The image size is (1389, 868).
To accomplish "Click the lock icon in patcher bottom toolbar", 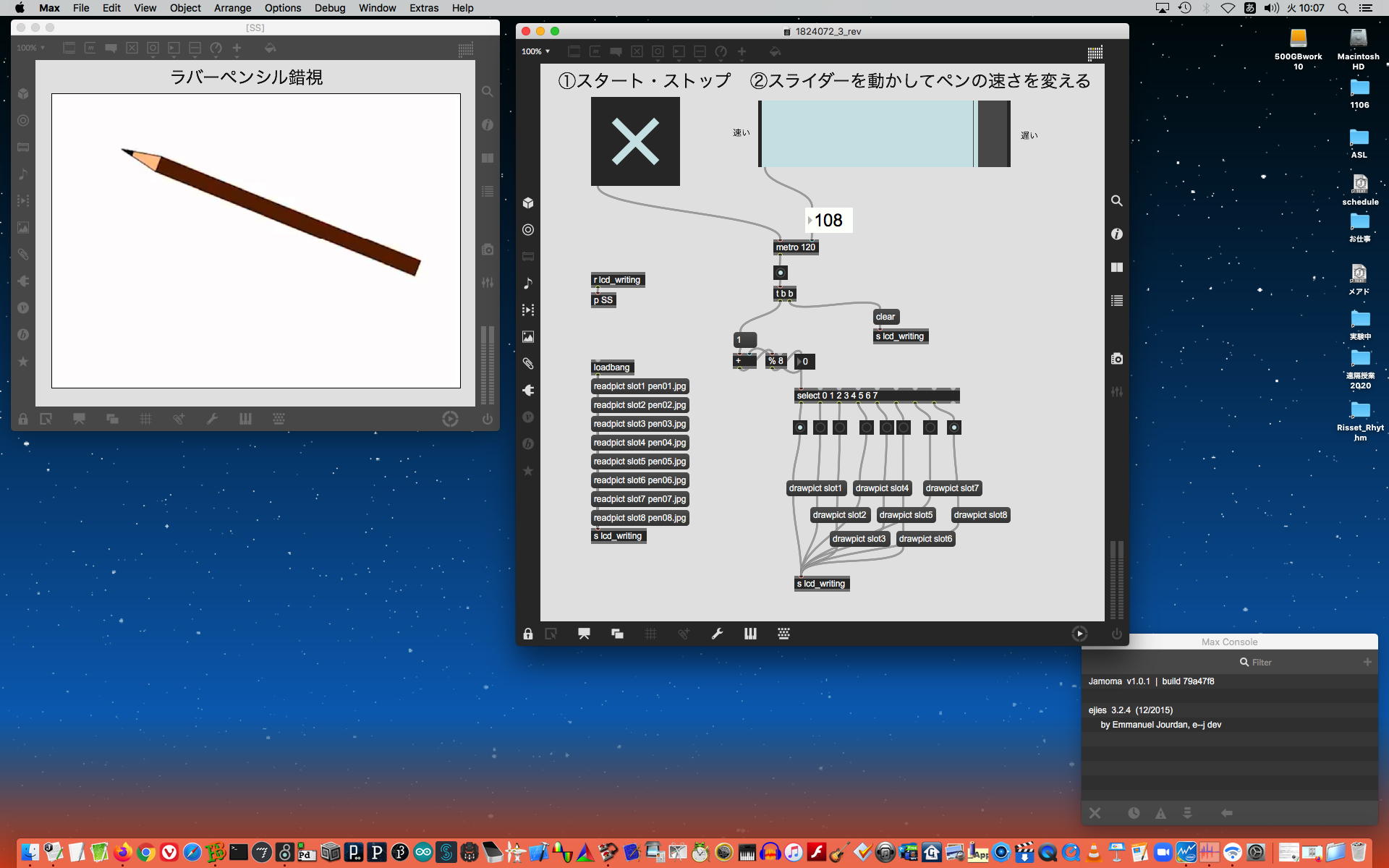I will click(528, 634).
